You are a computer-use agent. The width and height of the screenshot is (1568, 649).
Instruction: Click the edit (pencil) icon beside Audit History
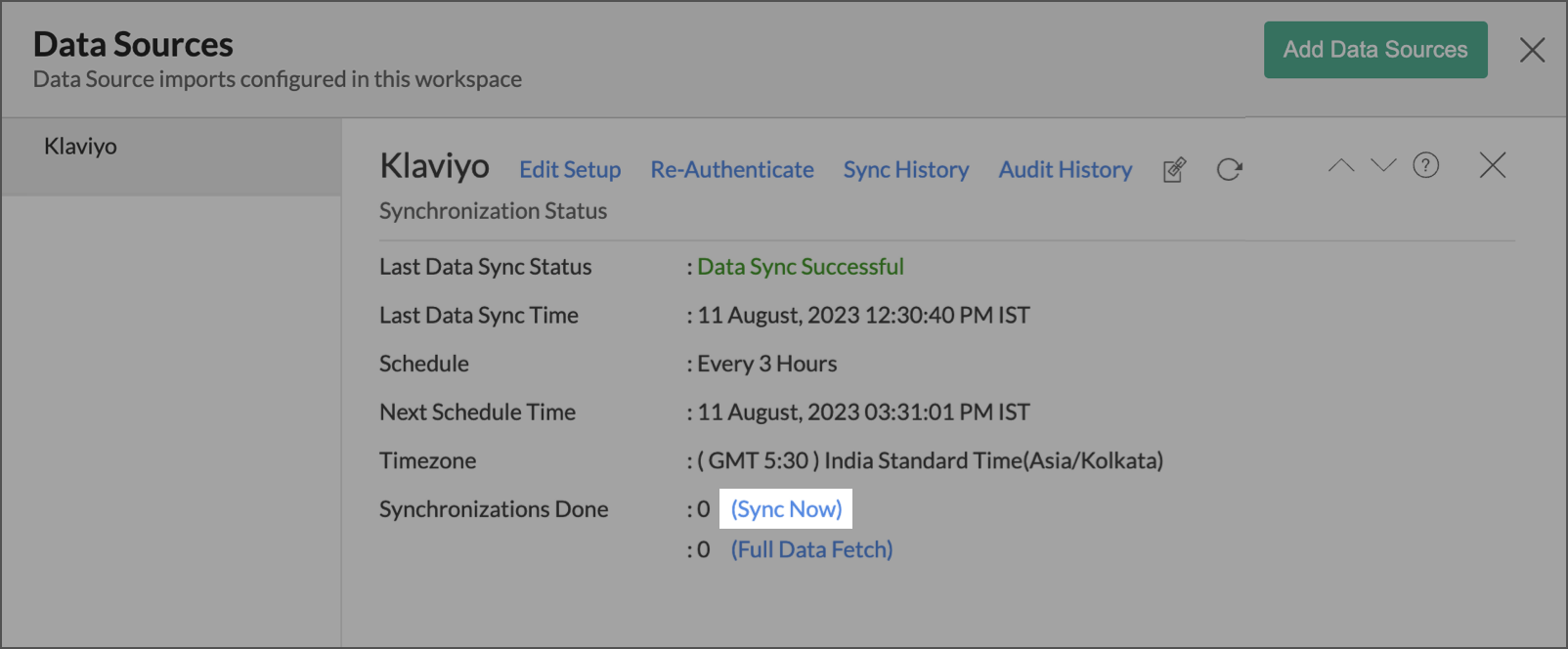[x=1174, y=170]
